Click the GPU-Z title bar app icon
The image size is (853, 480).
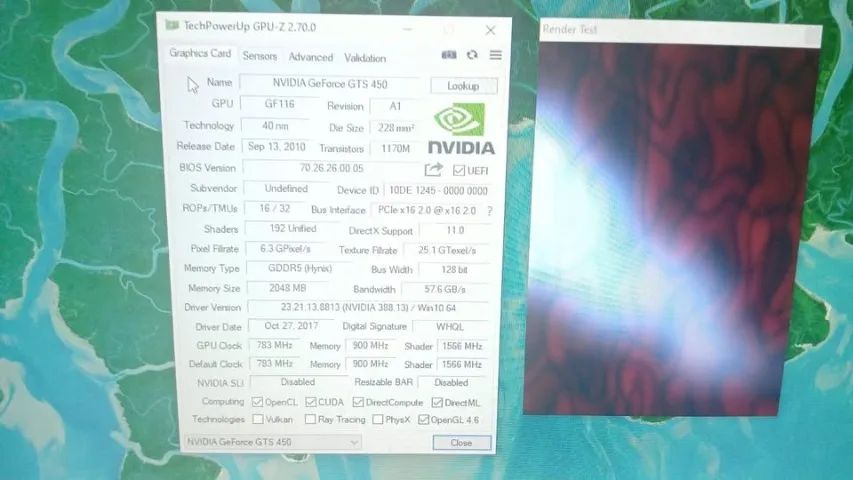pyautogui.click(x=172, y=25)
